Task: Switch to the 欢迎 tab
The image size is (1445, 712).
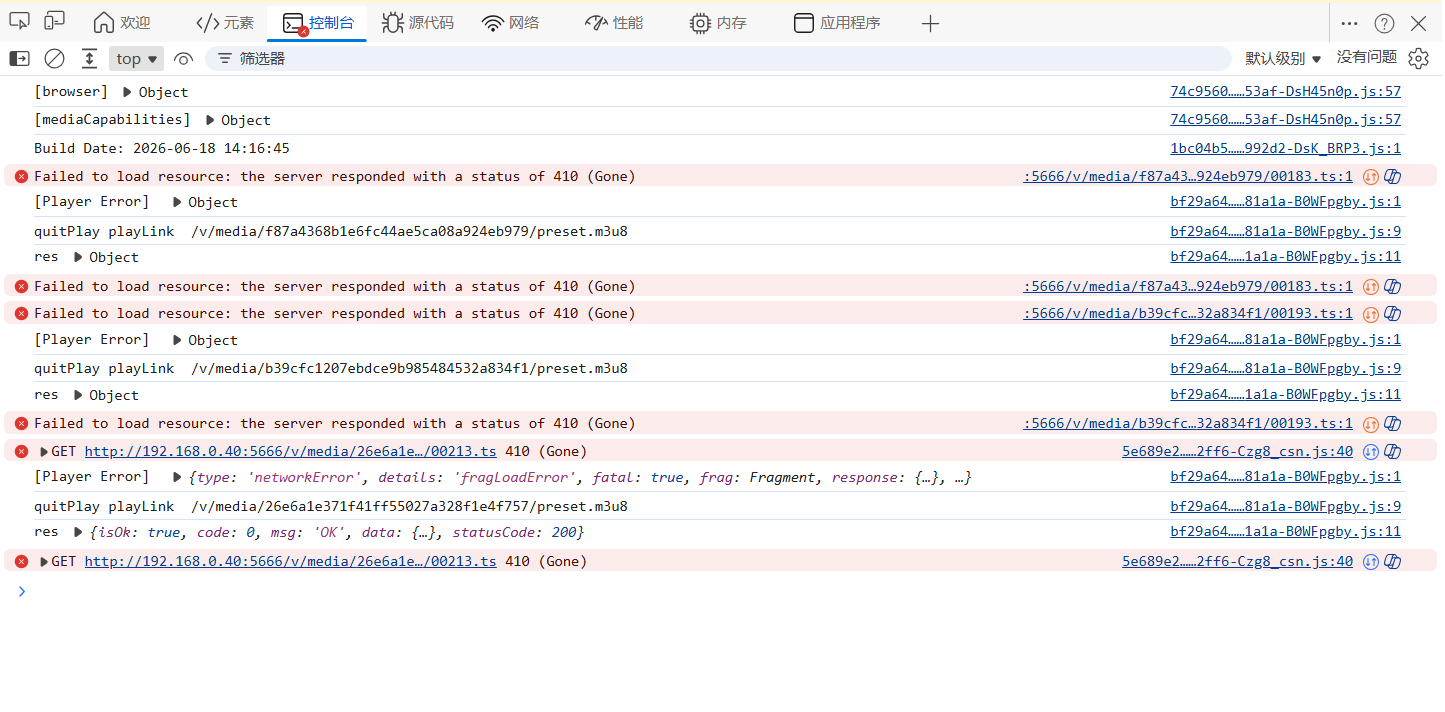Action: tap(122, 23)
